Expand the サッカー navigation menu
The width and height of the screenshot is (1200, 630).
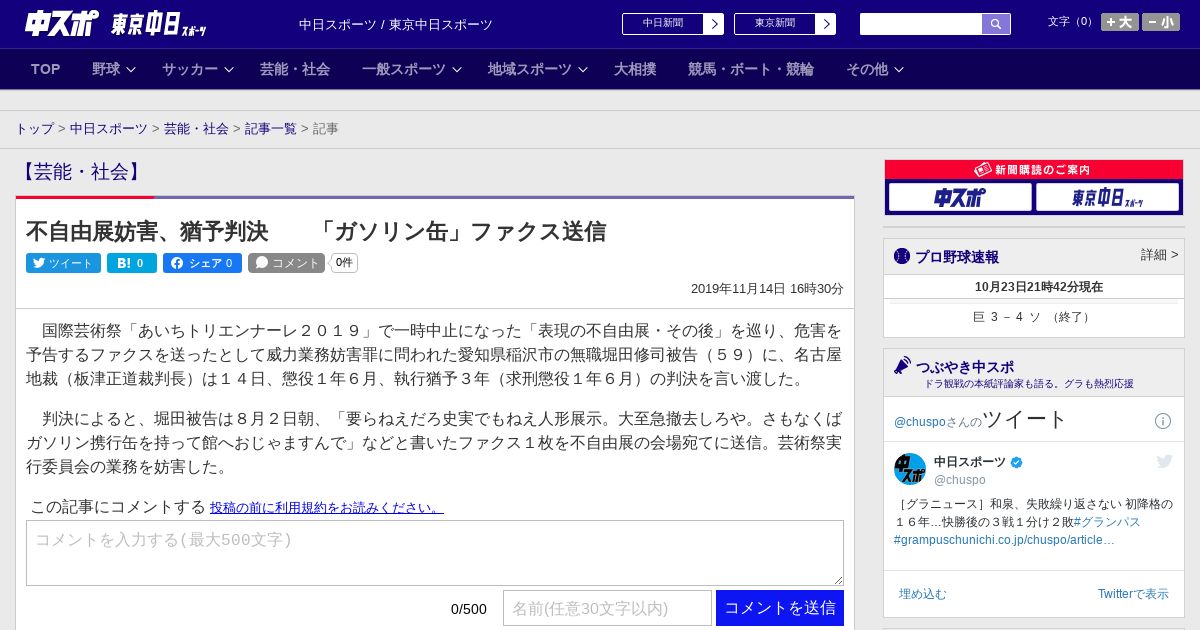[197, 69]
